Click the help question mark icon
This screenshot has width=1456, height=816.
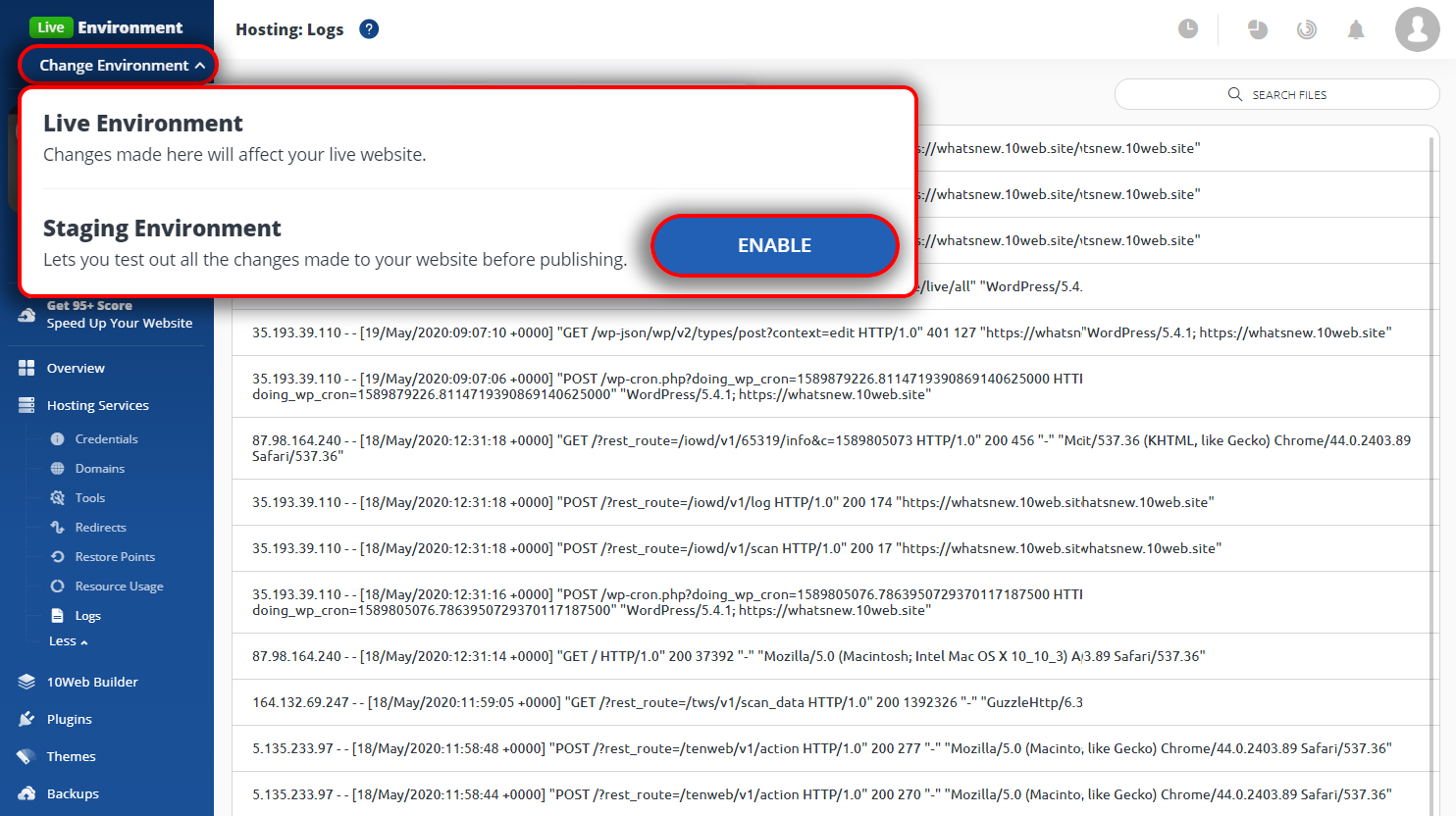tap(369, 29)
